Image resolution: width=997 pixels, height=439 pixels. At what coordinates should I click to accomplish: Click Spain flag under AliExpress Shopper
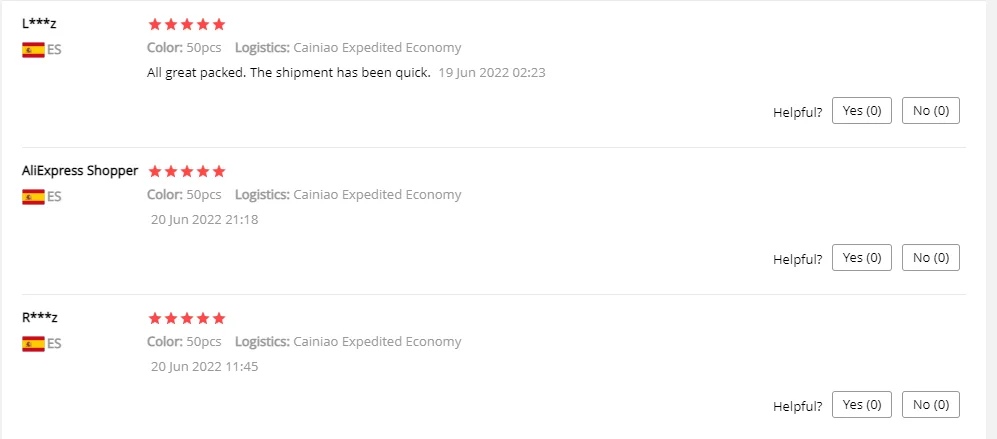click(33, 196)
